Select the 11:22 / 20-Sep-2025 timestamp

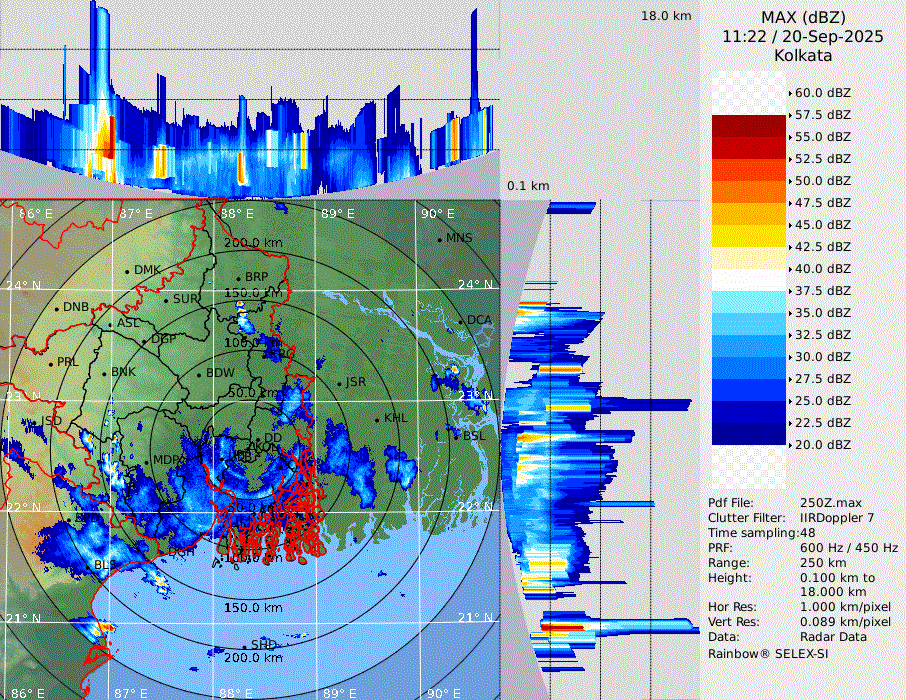[x=803, y=36]
